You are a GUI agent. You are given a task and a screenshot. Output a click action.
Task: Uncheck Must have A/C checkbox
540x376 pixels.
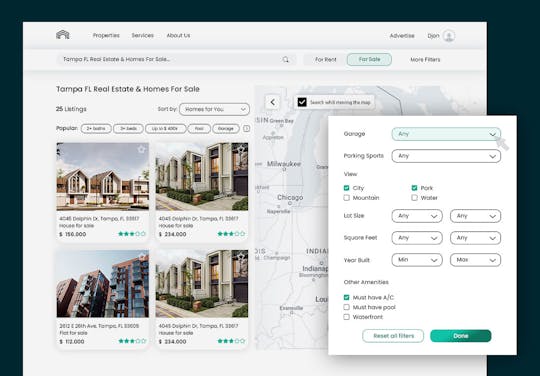point(346,297)
